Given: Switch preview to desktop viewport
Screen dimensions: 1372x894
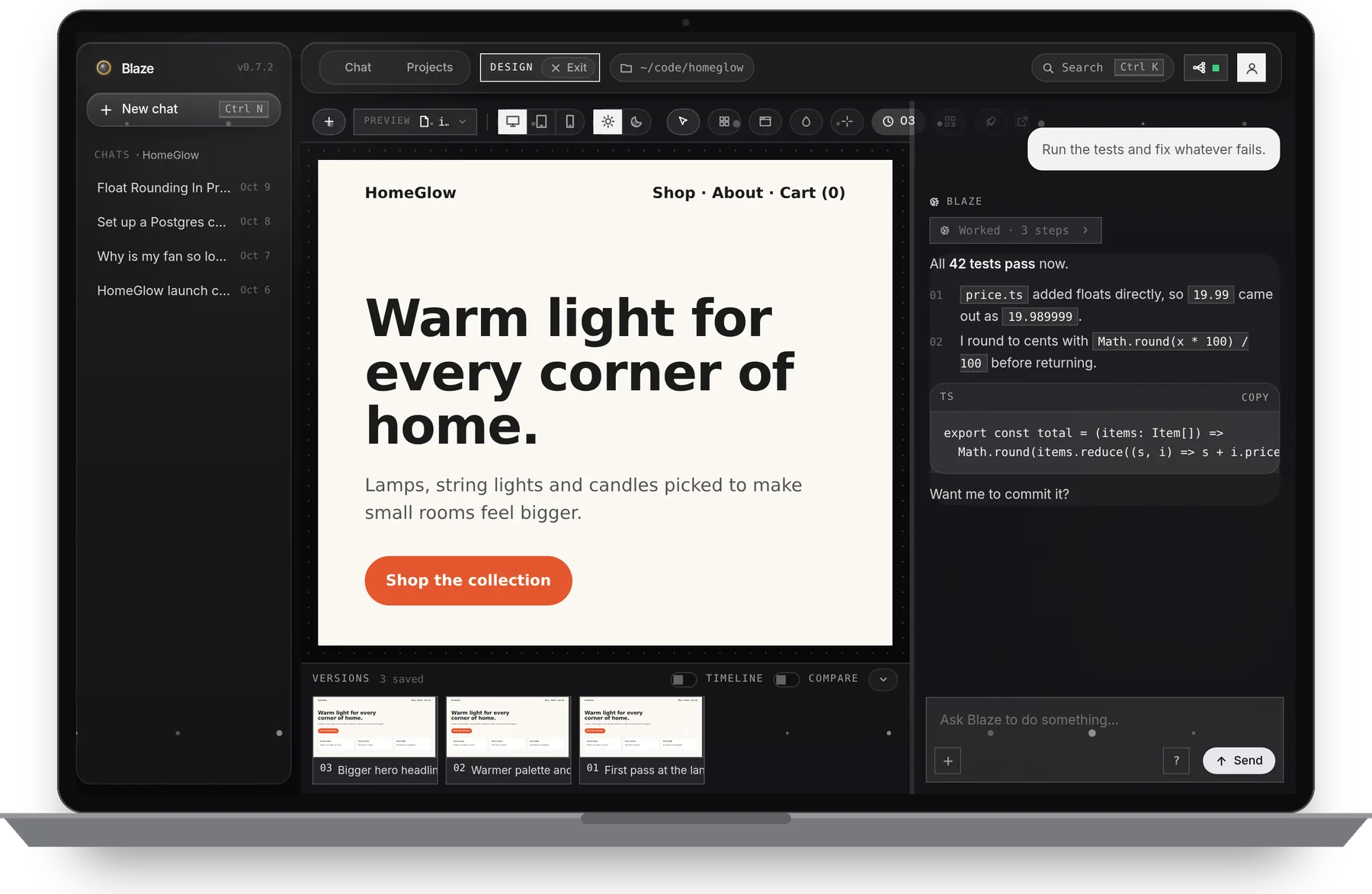Looking at the screenshot, I should coord(513,122).
